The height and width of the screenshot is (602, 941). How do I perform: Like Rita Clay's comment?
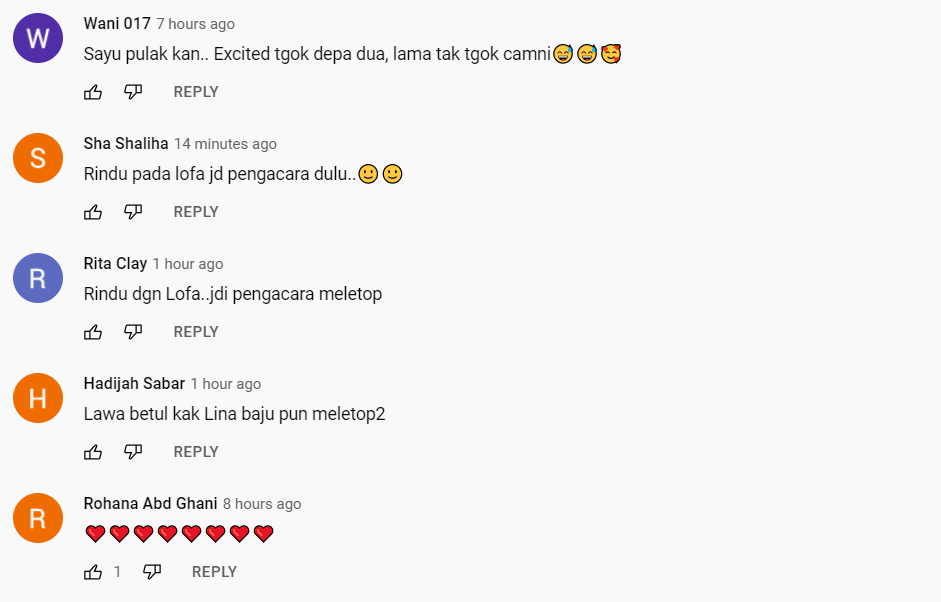pyautogui.click(x=93, y=332)
